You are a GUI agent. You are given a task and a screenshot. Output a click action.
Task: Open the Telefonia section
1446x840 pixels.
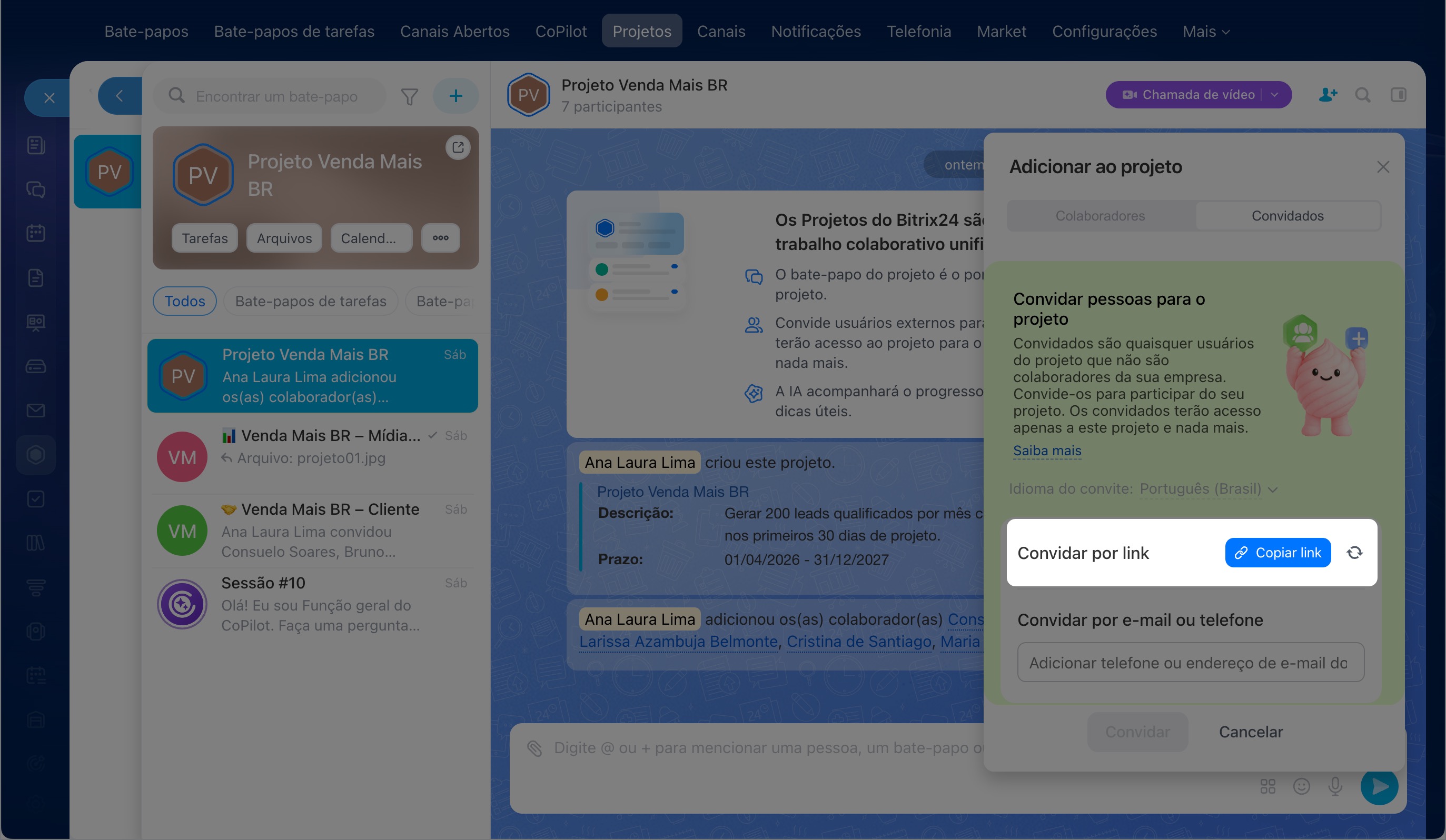click(x=919, y=31)
